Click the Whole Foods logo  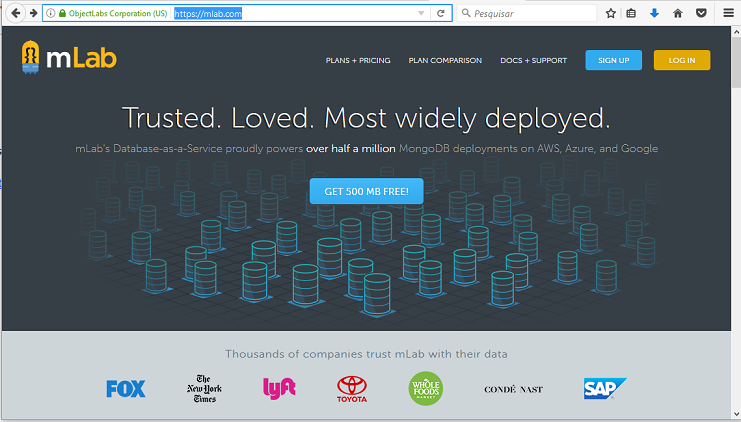(x=426, y=388)
